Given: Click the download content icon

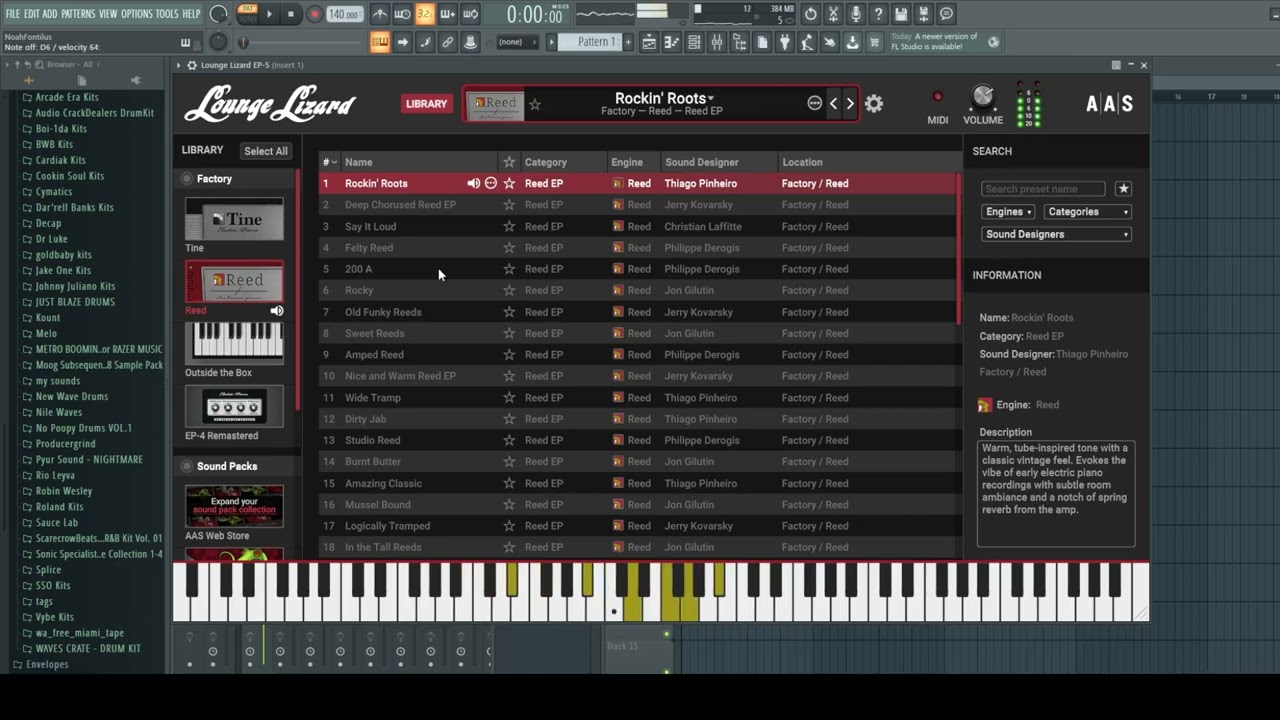Looking at the screenshot, I should click(852, 42).
